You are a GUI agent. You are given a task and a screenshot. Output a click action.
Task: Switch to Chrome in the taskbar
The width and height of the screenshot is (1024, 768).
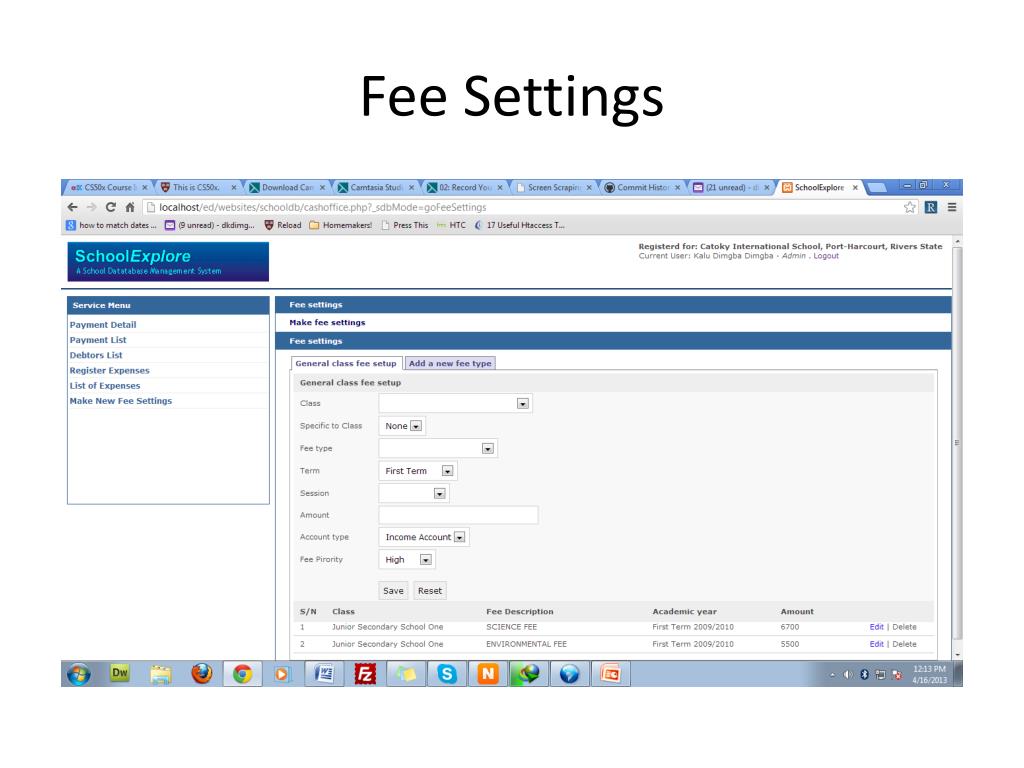pyautogui.click(x=242, y=673)
